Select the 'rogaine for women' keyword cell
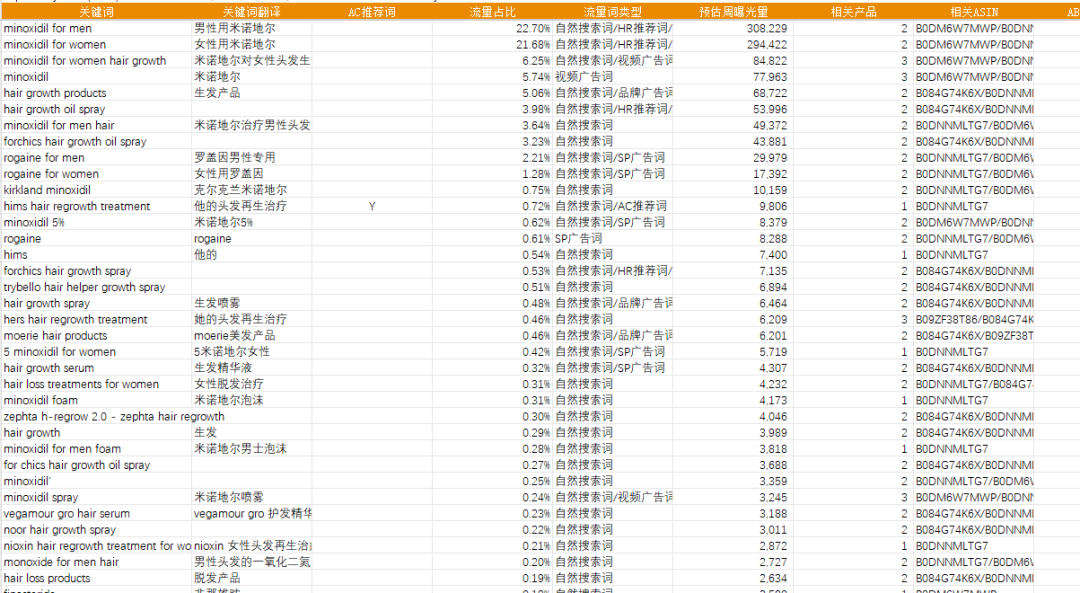 click(96, 174)
